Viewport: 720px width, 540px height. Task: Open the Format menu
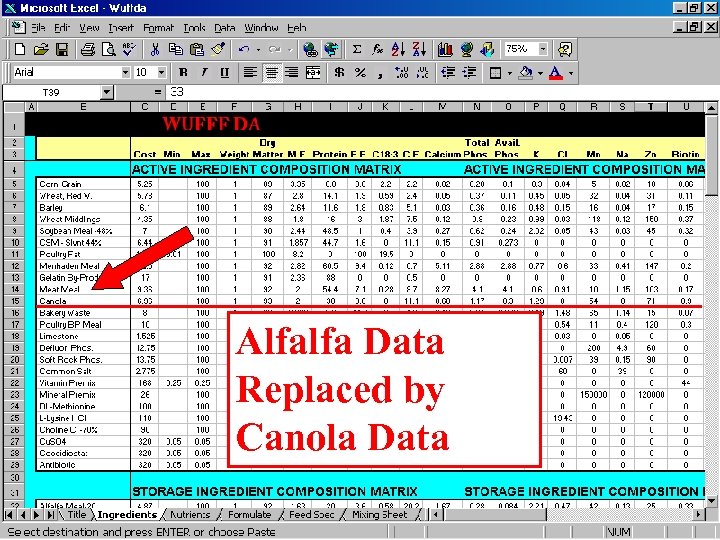coord(158,28)
